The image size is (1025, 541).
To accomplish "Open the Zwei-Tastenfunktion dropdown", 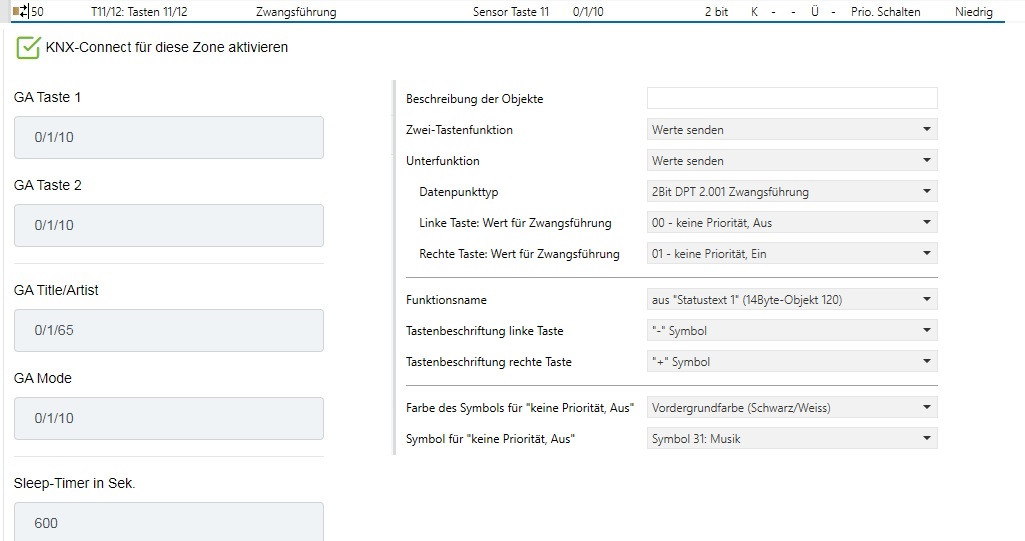I will click(x=791, y=130).
